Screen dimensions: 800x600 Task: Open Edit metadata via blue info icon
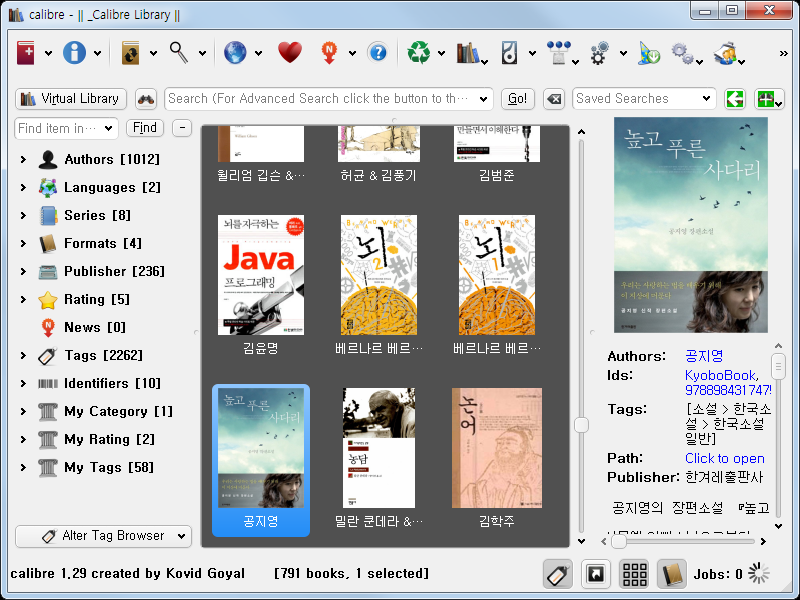(x=74, y=53)
